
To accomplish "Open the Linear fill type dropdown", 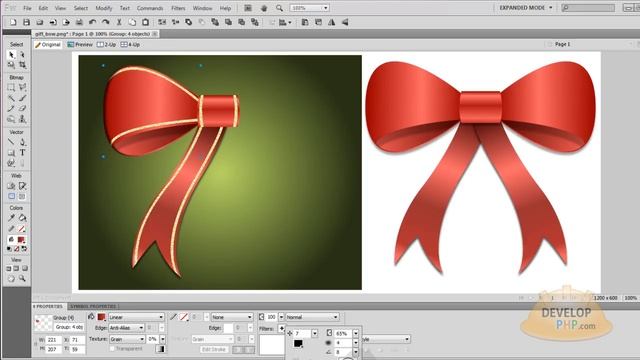I will pyautogui.click(x=136, y=317).
